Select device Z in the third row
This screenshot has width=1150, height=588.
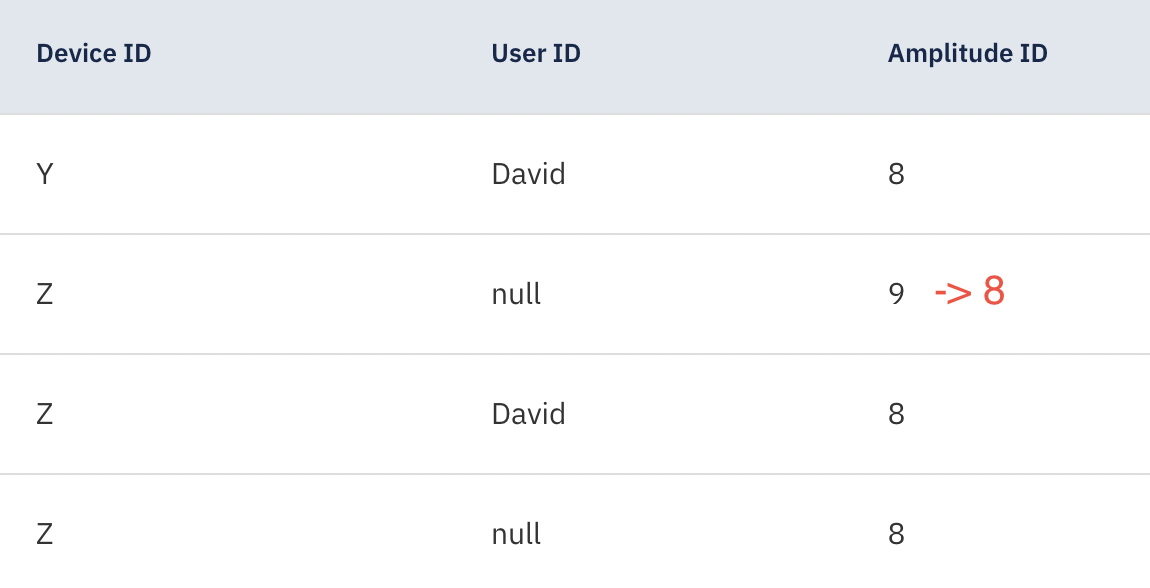pyautogui.click(x=44, y=414)
